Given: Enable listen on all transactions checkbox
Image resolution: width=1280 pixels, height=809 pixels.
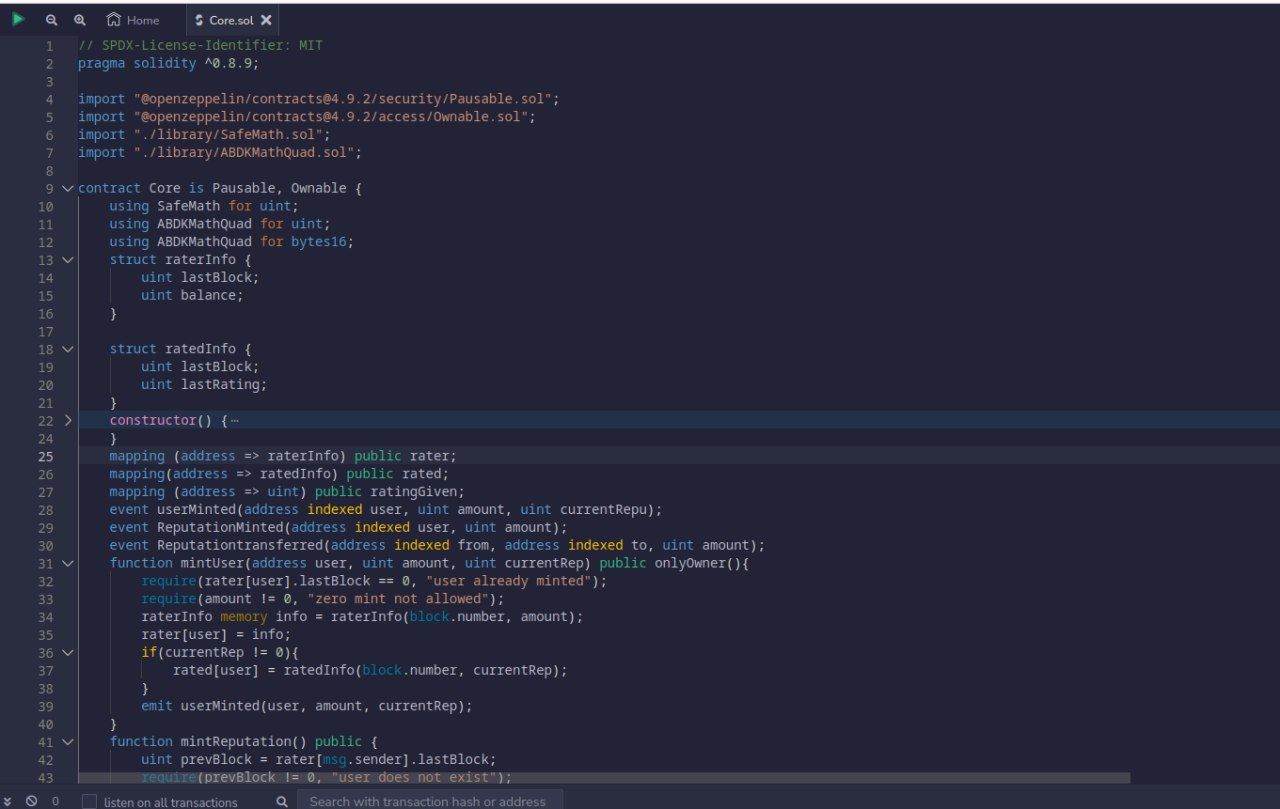Looking at the screenshot, I should pyautogui.click(x=90, y=802).
